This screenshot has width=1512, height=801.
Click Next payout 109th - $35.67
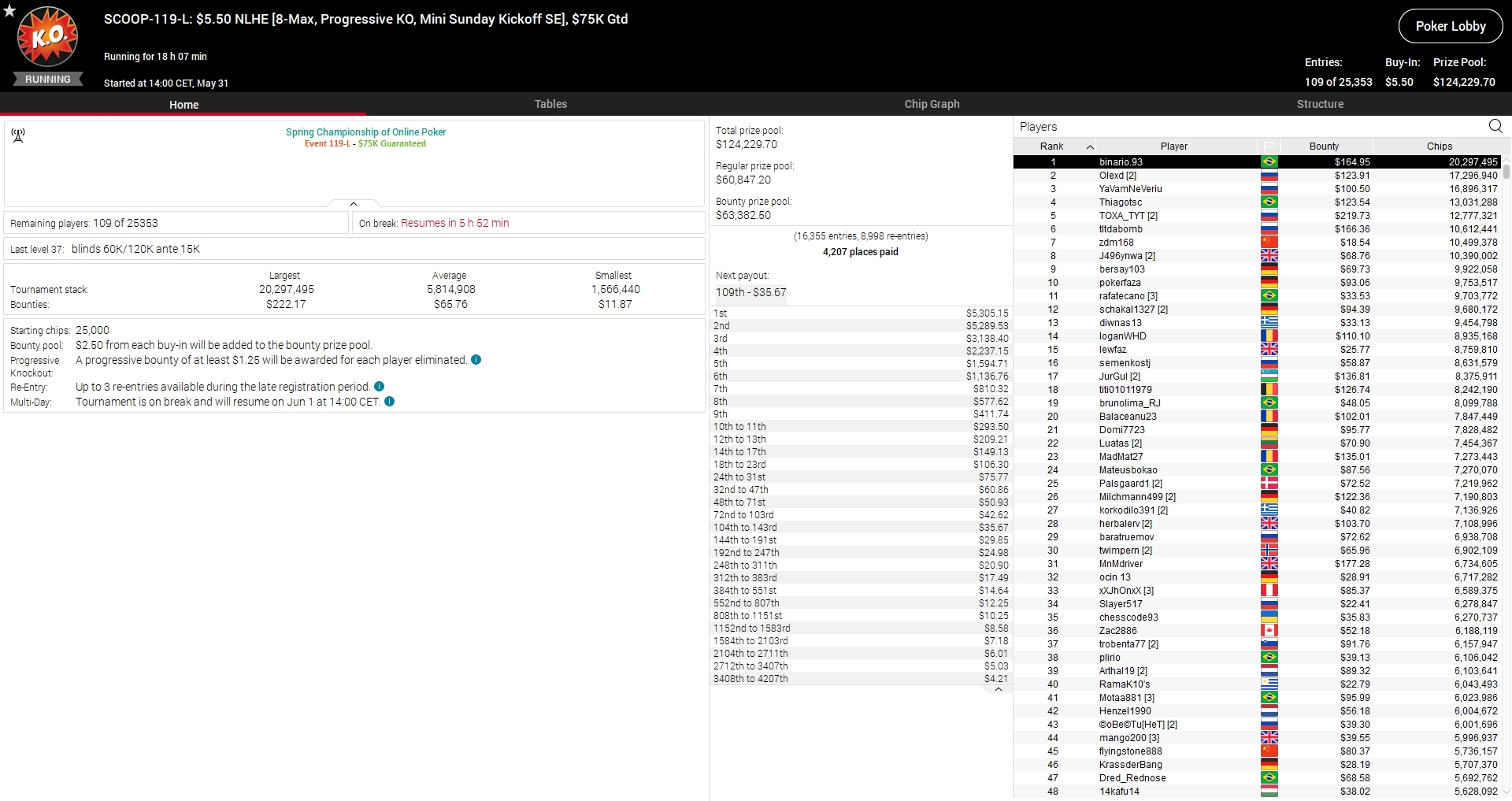coord(750,292)
